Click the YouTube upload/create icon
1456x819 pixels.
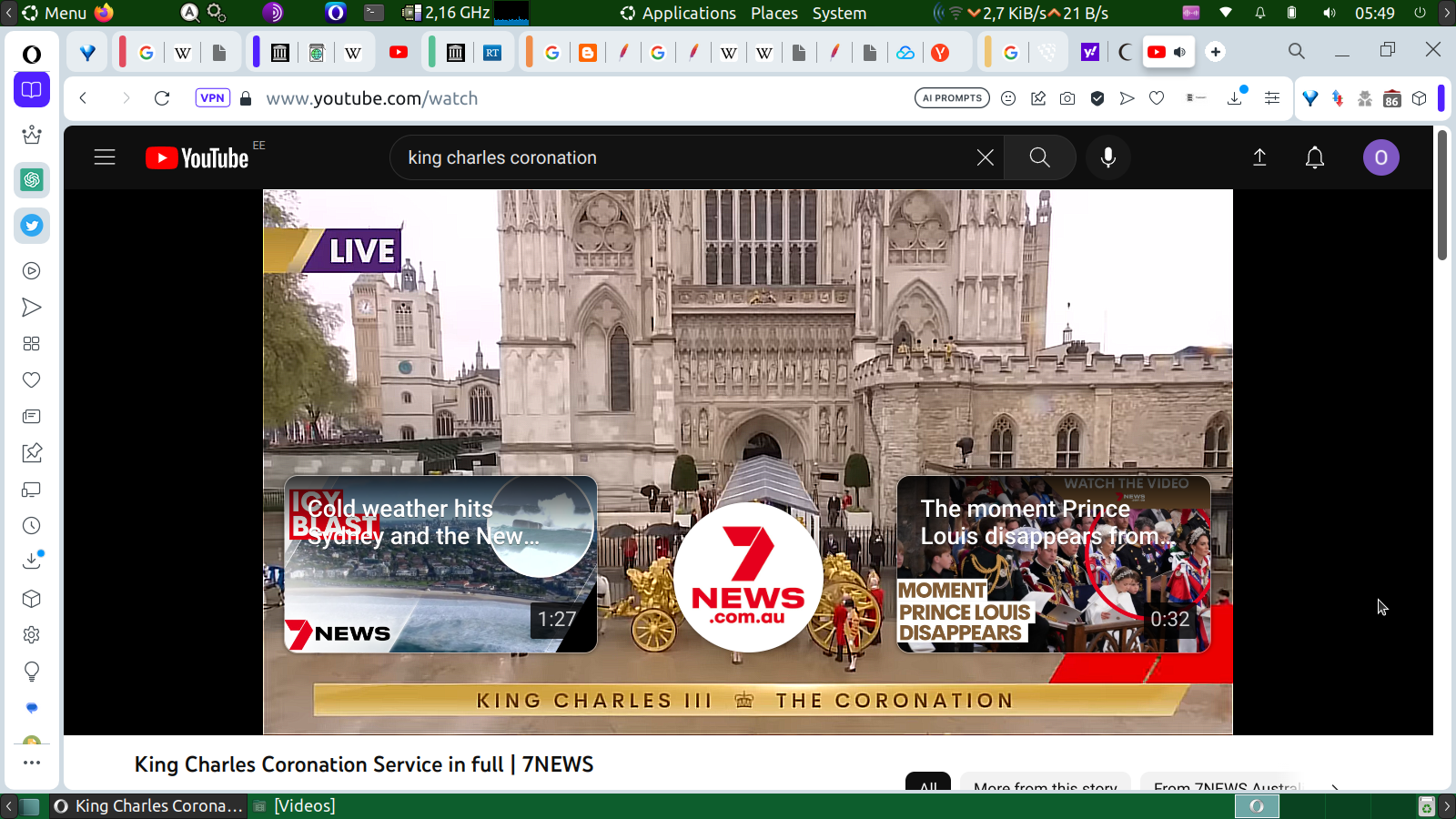click(x=1259, y=157)
